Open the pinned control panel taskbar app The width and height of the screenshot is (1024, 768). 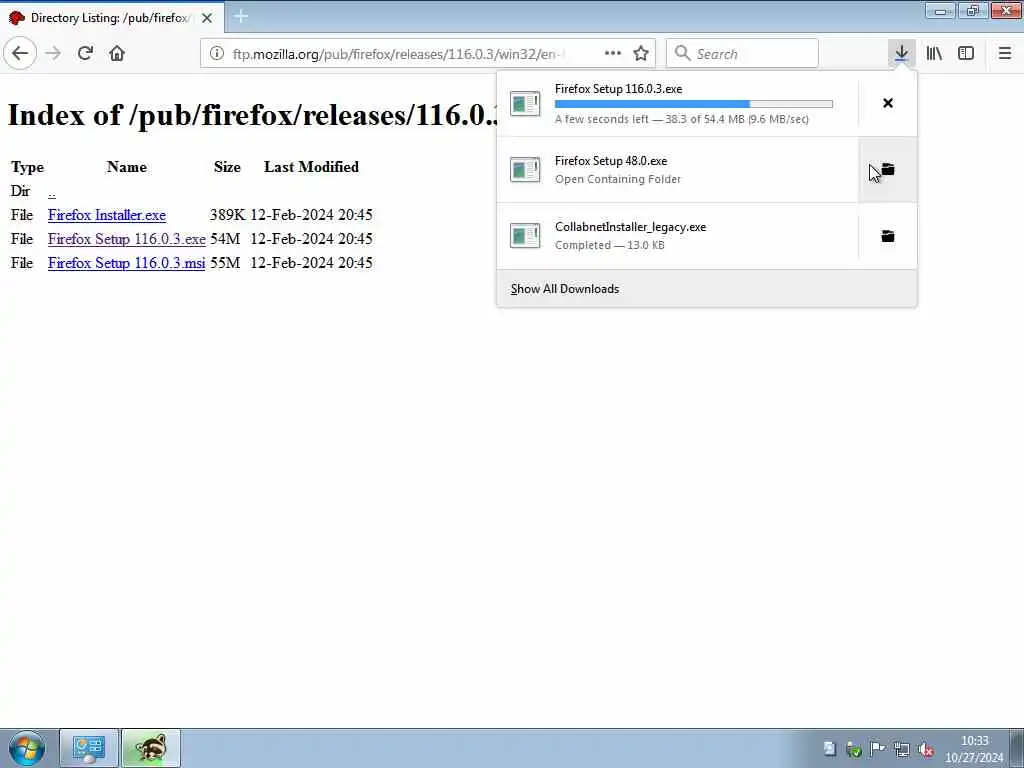[x=89, y=748]
